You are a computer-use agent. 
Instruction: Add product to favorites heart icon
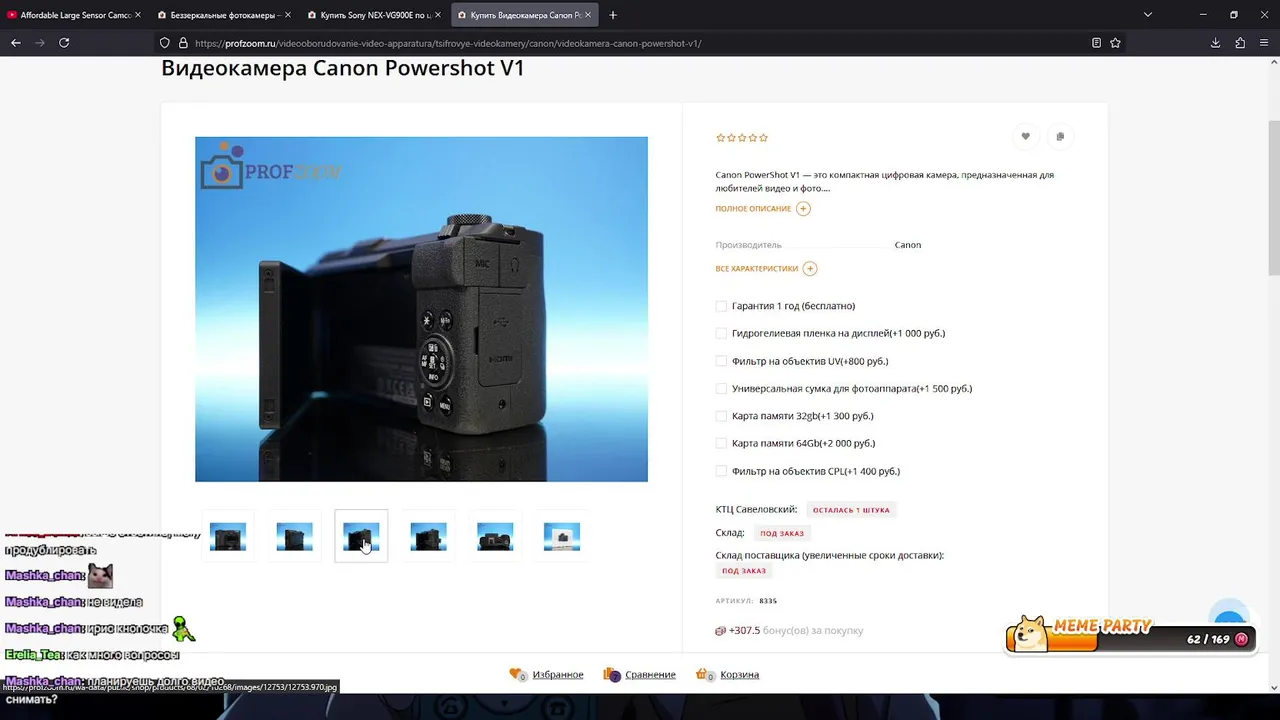(1025, 136)
